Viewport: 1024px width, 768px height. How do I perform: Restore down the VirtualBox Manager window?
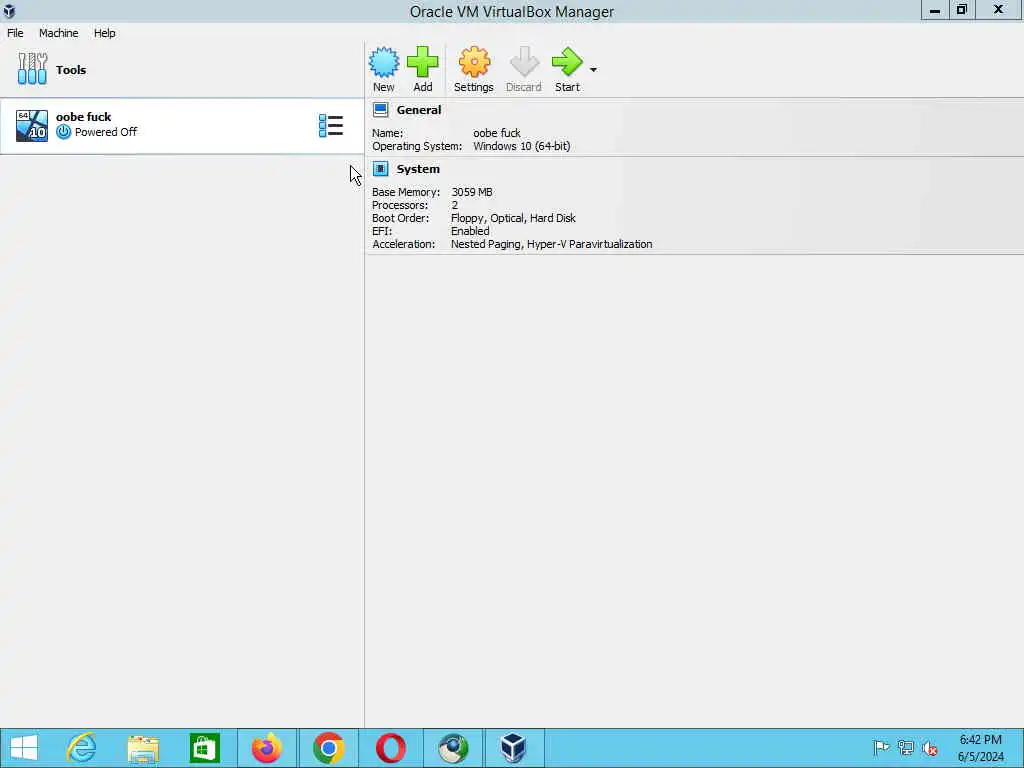point(961,10)
